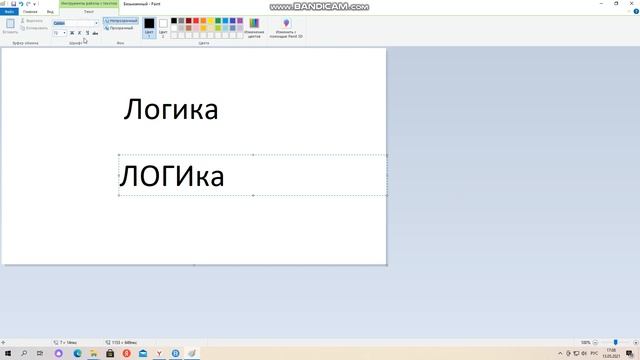This screenshot has width=640, height=360.
Task: Click Вырезать (cut) in clipboard group
Action: pos(32,21)
